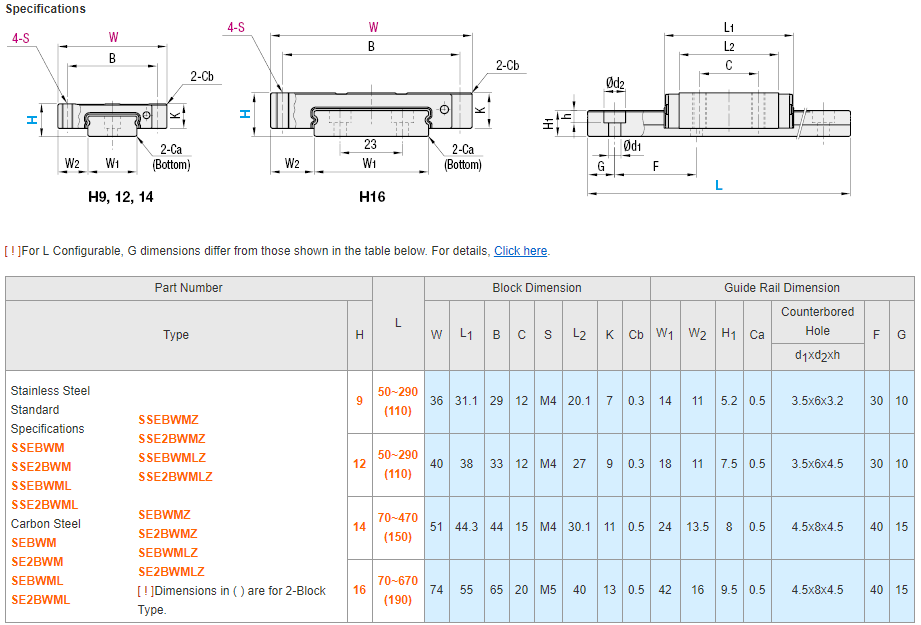
Task: Select part type SSE2BWMZ
Action: (172, 439)
